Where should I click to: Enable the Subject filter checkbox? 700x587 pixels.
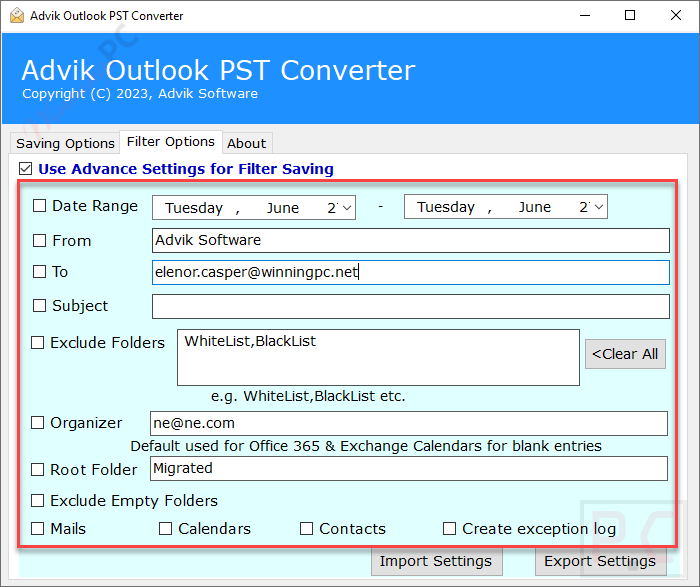[x=39, y=306]
